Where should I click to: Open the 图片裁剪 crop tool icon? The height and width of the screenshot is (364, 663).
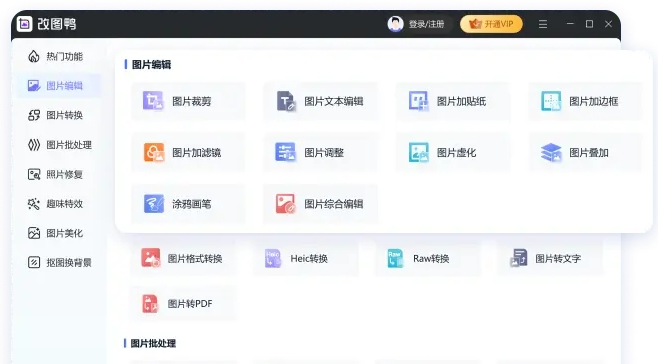153,101
